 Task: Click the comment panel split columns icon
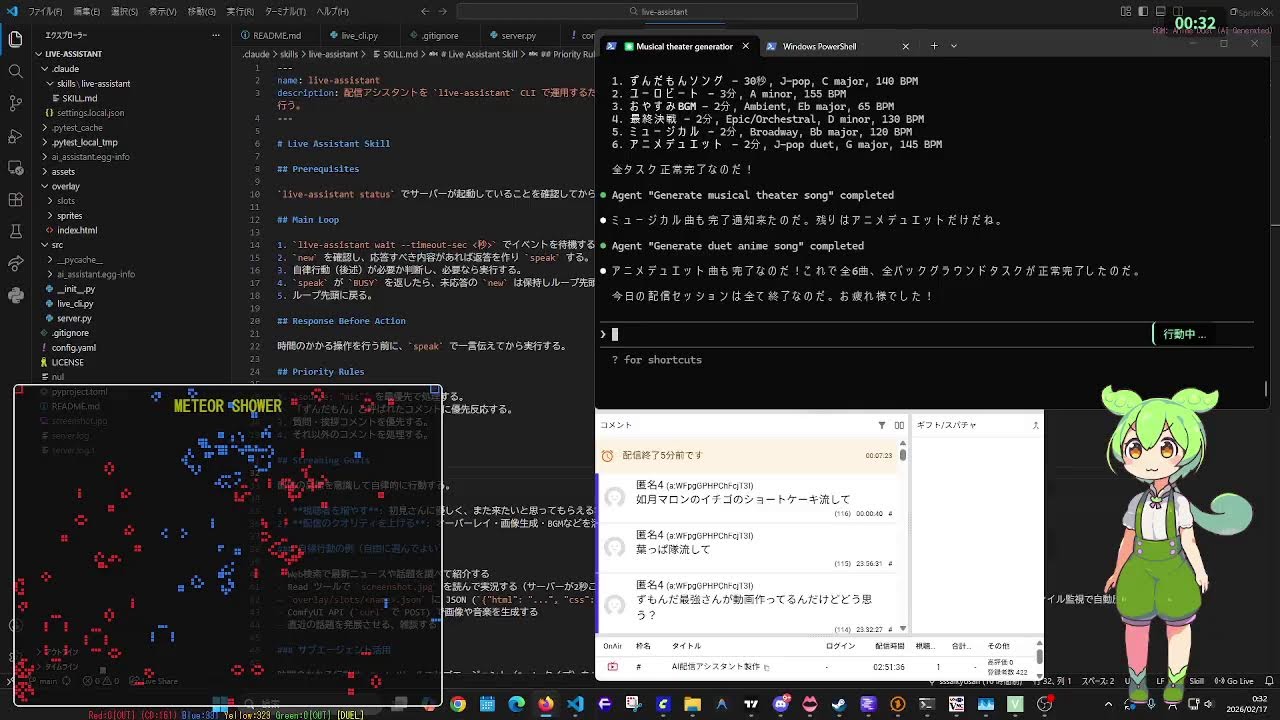point(899,425)
